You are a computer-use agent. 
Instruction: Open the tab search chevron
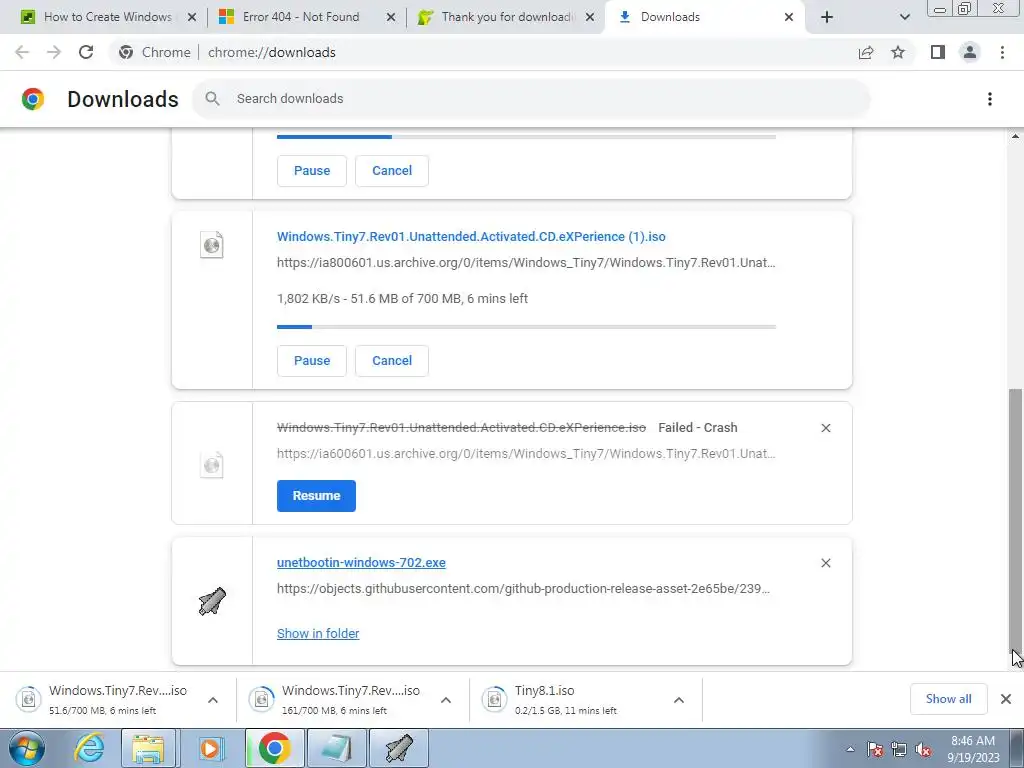tap(904, 17)
